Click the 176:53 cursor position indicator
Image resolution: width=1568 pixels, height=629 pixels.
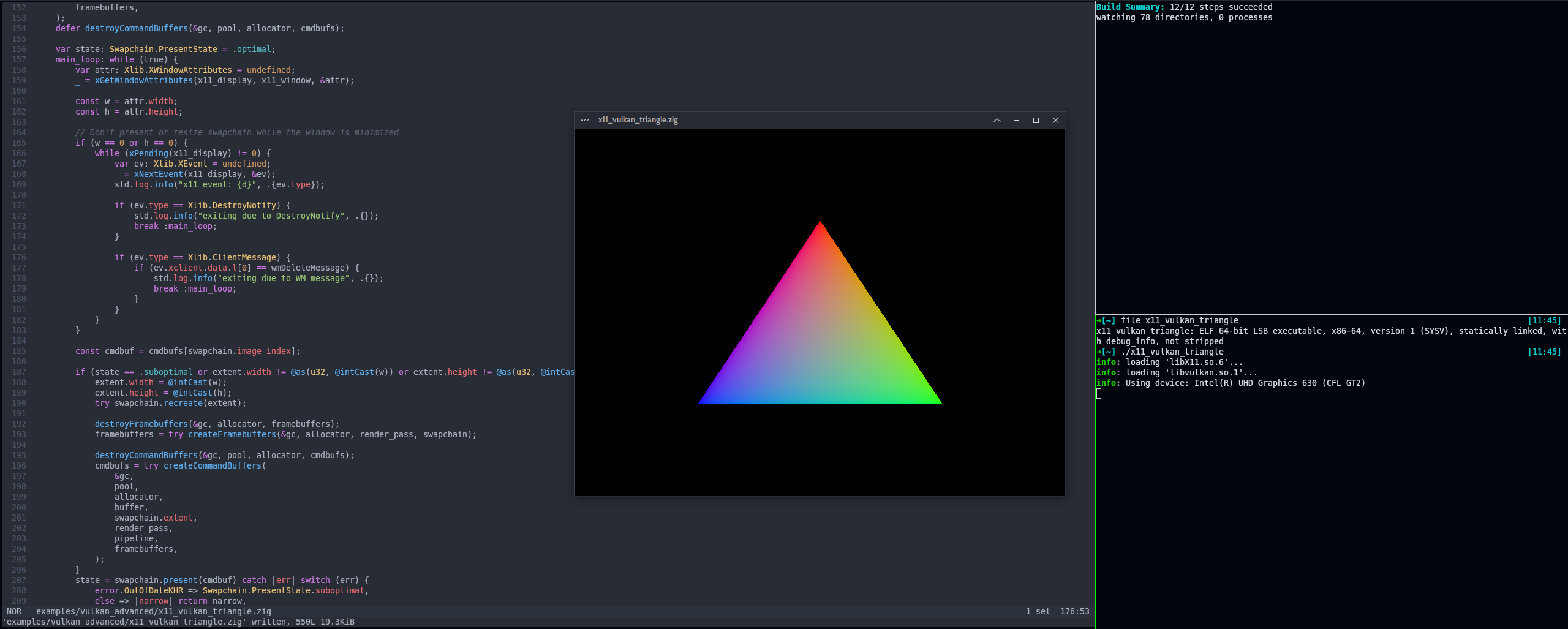pyautogui.click(x=1074, y=611)
